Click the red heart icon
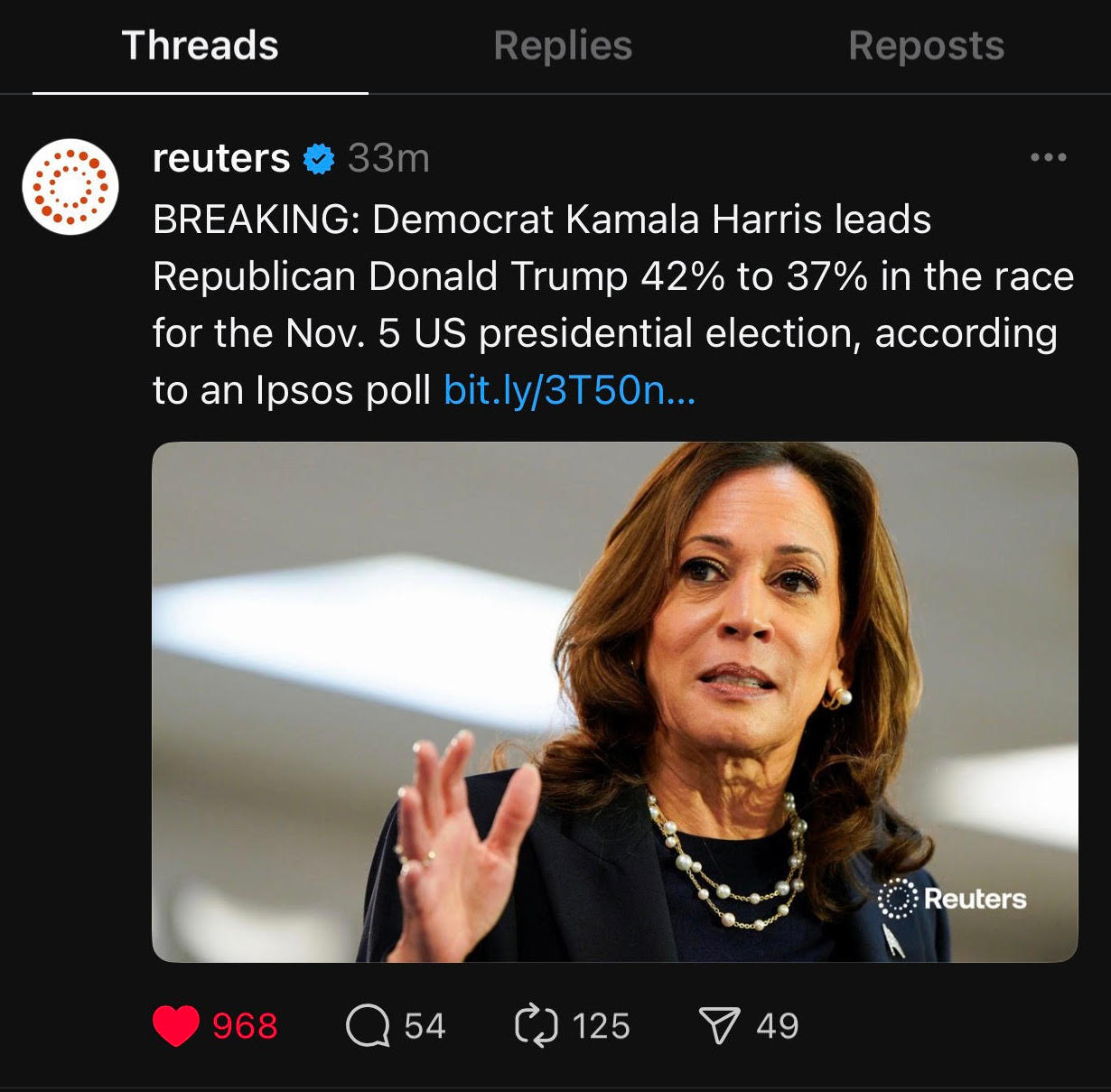The height and width of the screenshot is (1092, 1111). coord(177,1024)
